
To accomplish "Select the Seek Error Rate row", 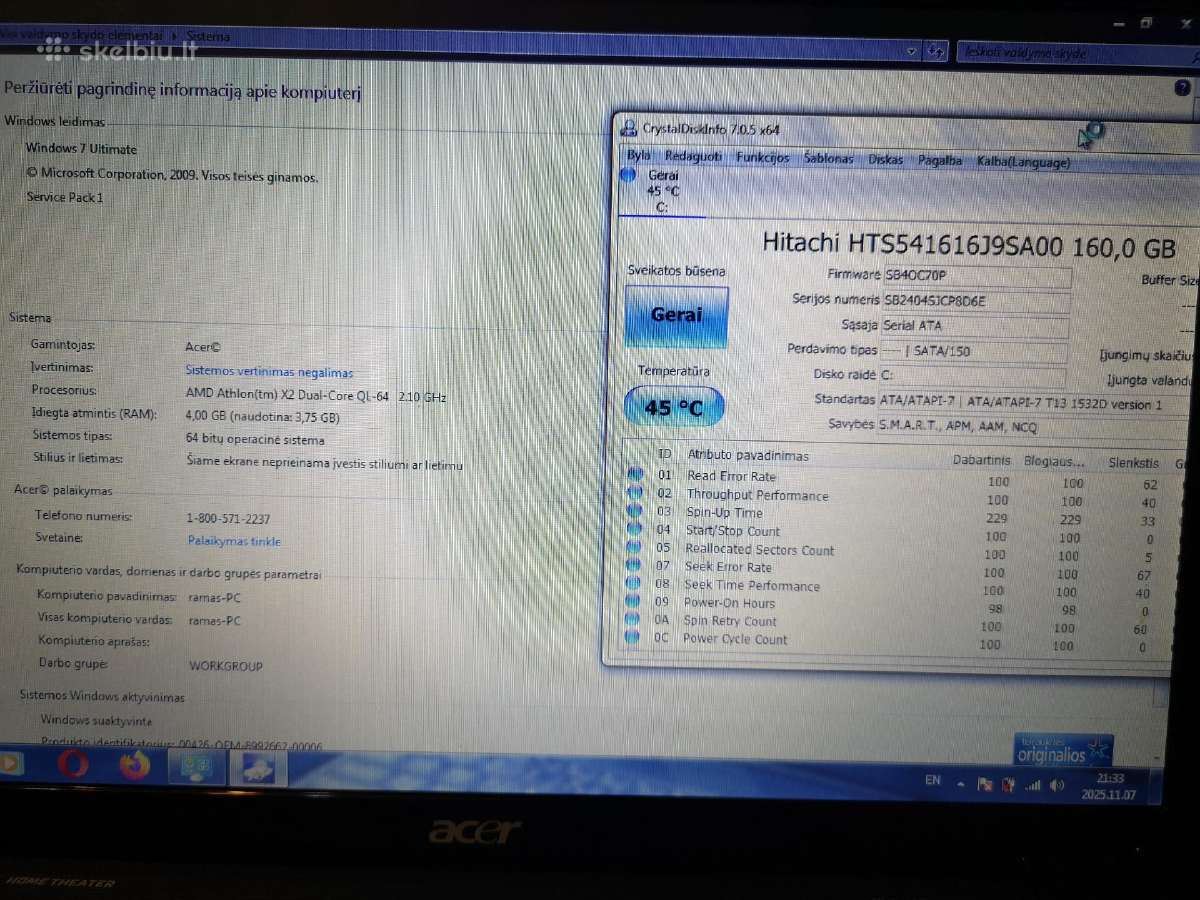I will (895, 568).
